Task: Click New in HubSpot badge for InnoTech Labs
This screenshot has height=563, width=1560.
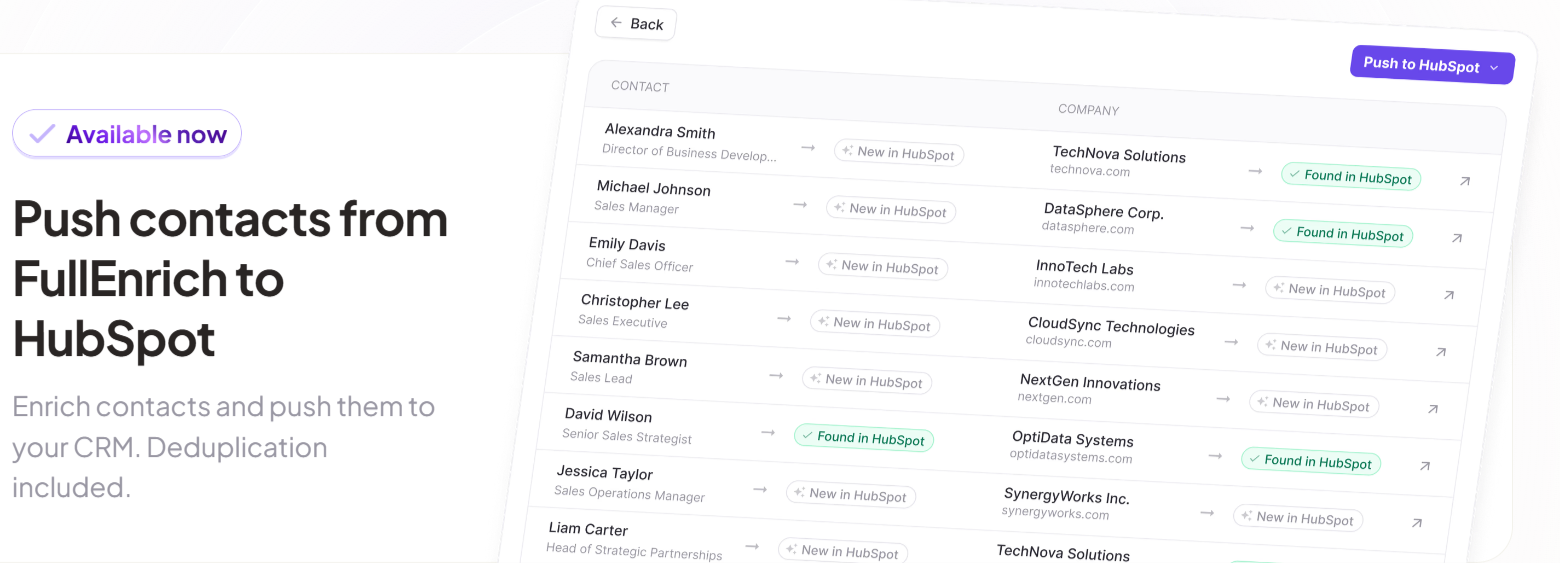Action: [x=1330, y=291]
